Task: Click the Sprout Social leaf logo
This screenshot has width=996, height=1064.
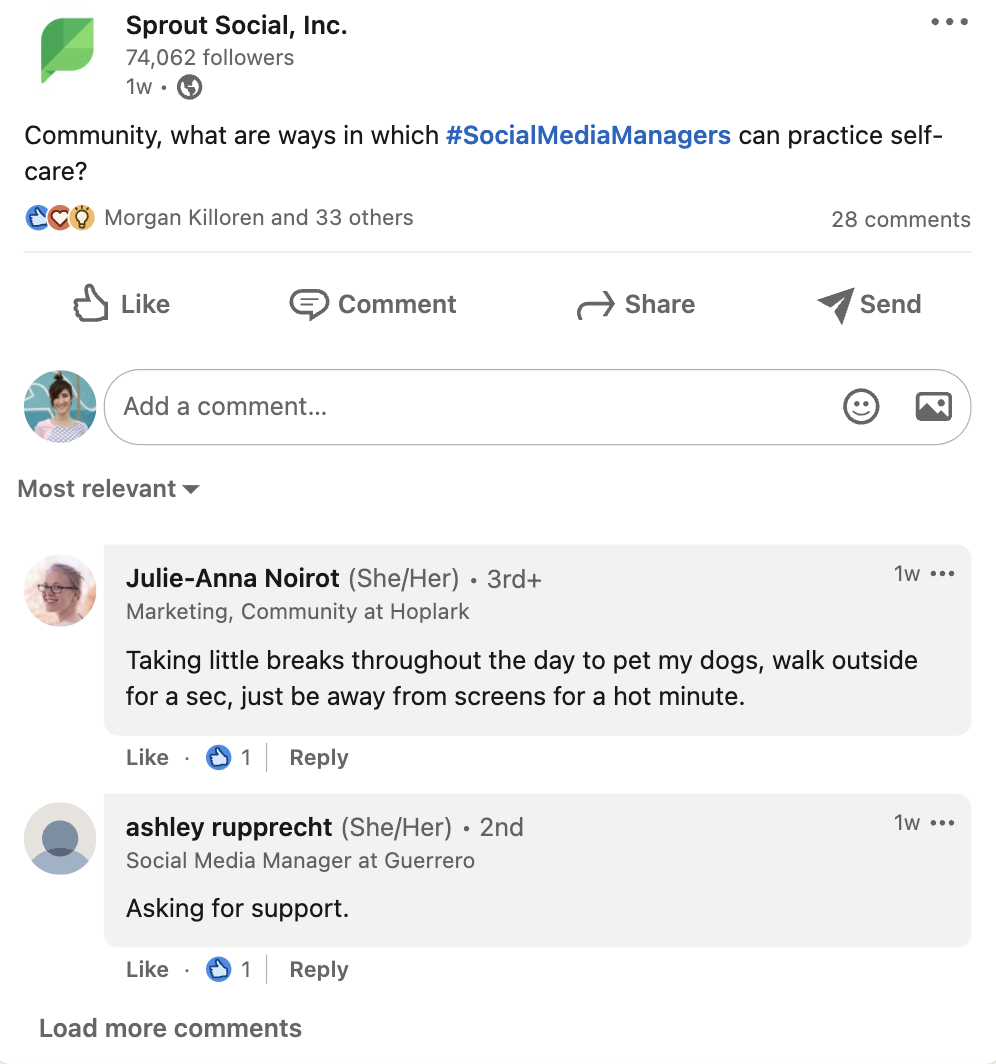Action: (x=67, y=50)
